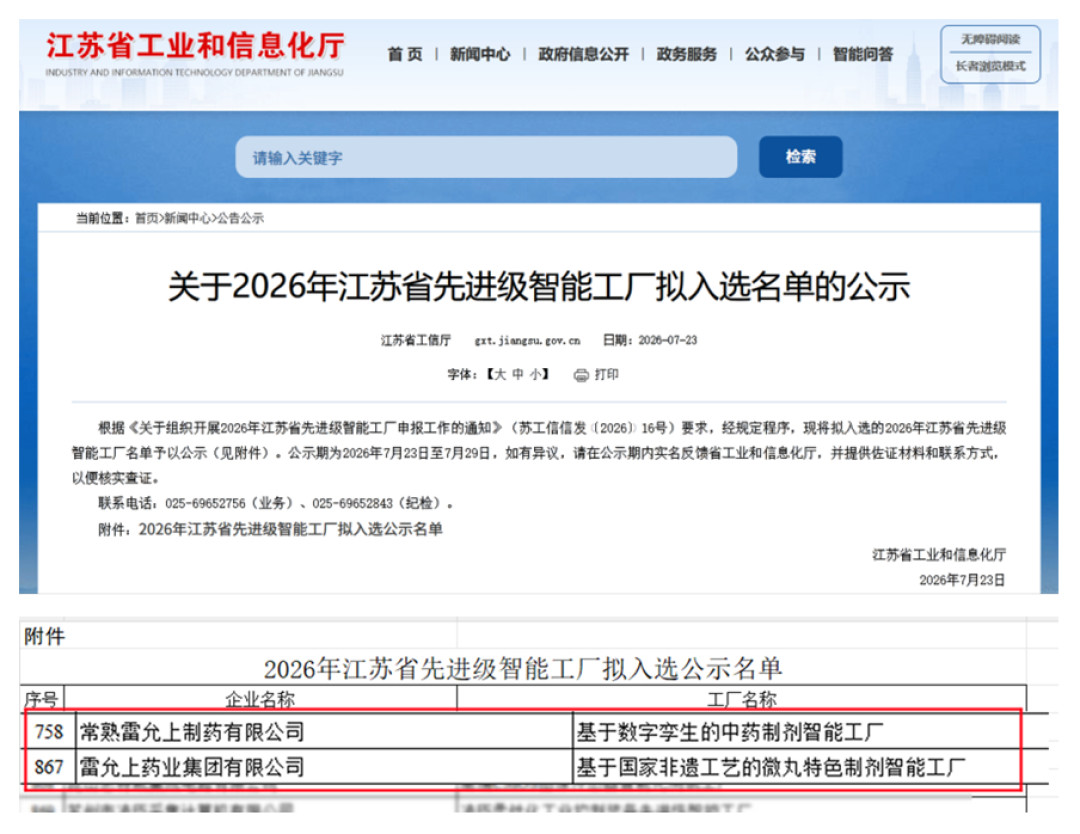Go to 首页 in the breadcrumb
The height and width of the screenshot is (834, 1080).
tap(146, 218)
